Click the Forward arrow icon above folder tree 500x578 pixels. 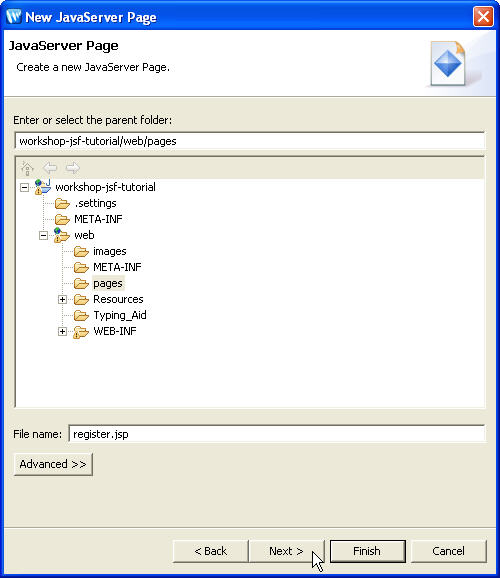click(x=73, y=168)
